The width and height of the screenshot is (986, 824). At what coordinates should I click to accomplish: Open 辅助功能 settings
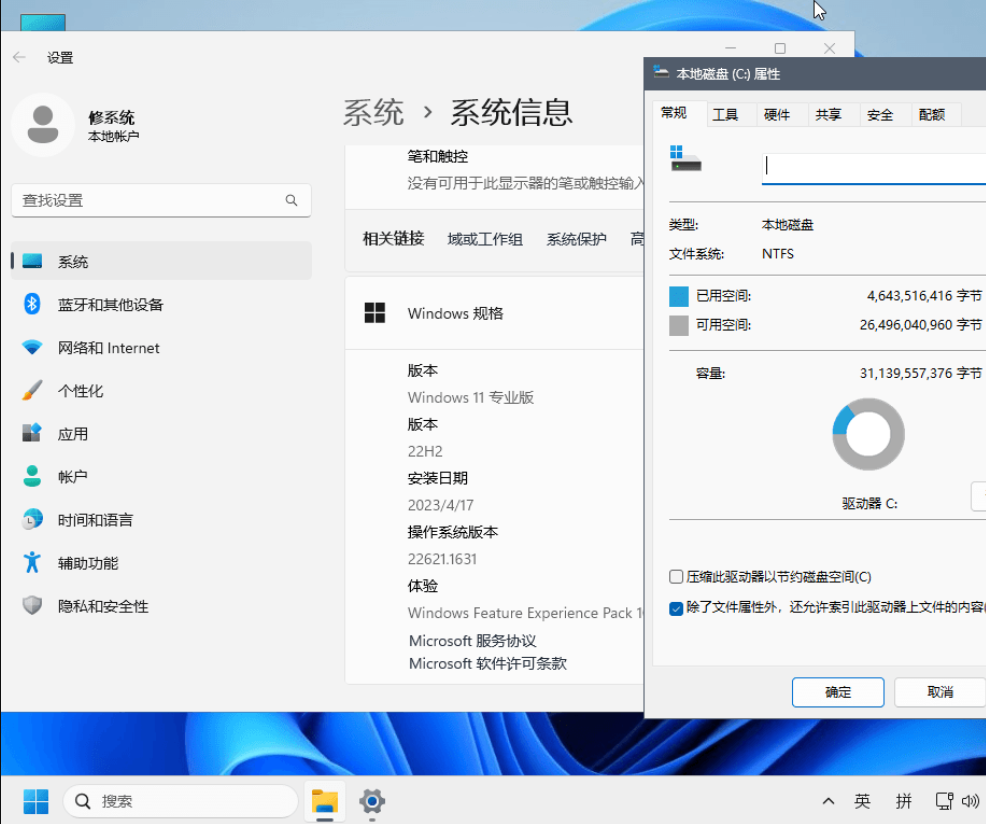click(162, 563)
